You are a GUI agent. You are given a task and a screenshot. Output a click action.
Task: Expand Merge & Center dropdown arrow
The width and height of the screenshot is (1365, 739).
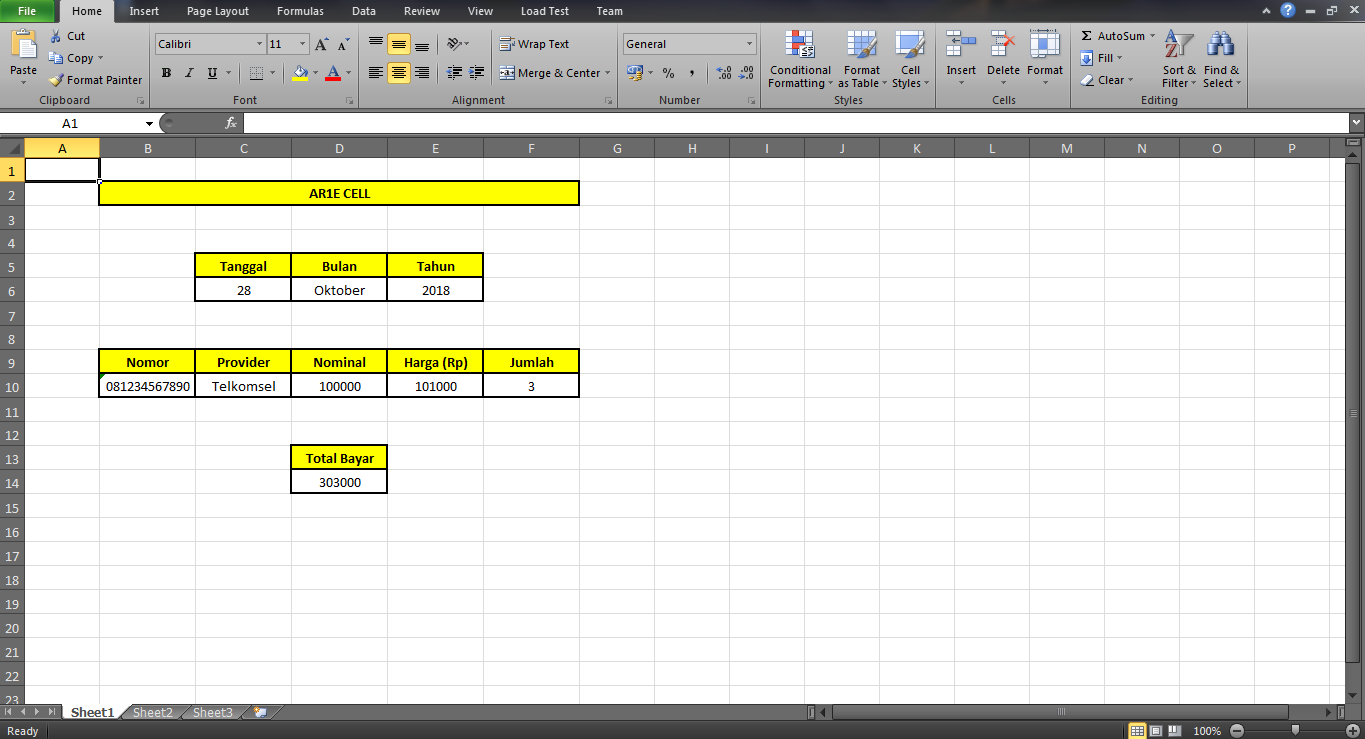coord(607,73)
